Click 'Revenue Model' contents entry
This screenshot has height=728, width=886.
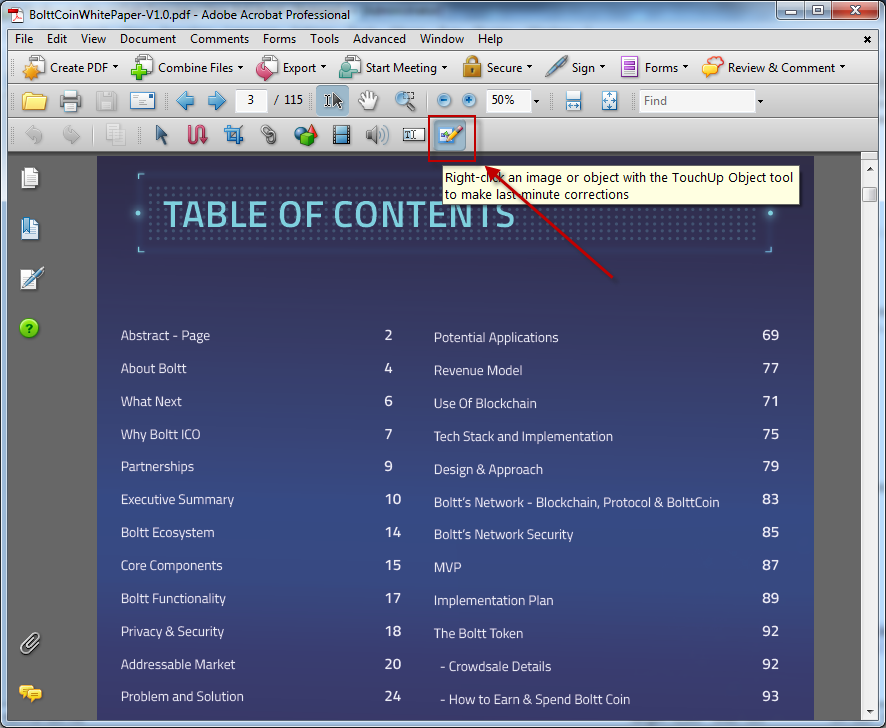pos(477,371)
